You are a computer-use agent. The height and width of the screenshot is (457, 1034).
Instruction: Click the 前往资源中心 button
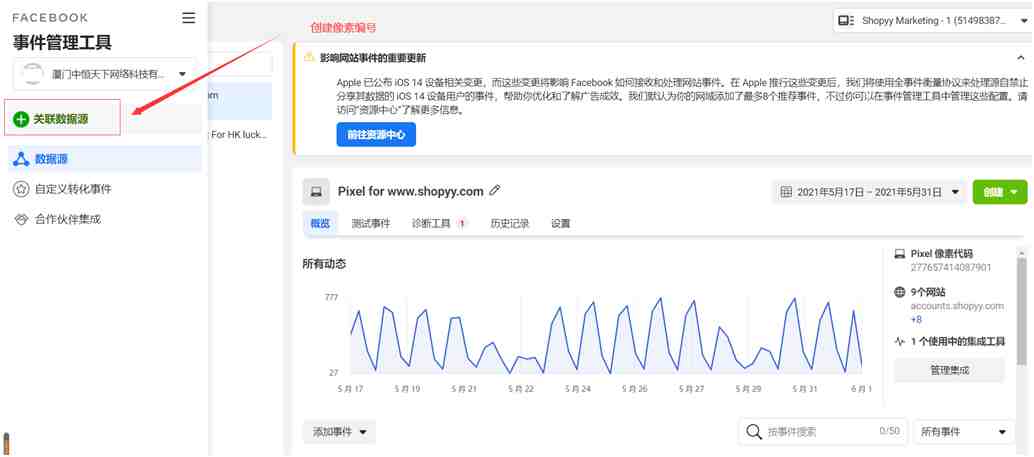376,134
